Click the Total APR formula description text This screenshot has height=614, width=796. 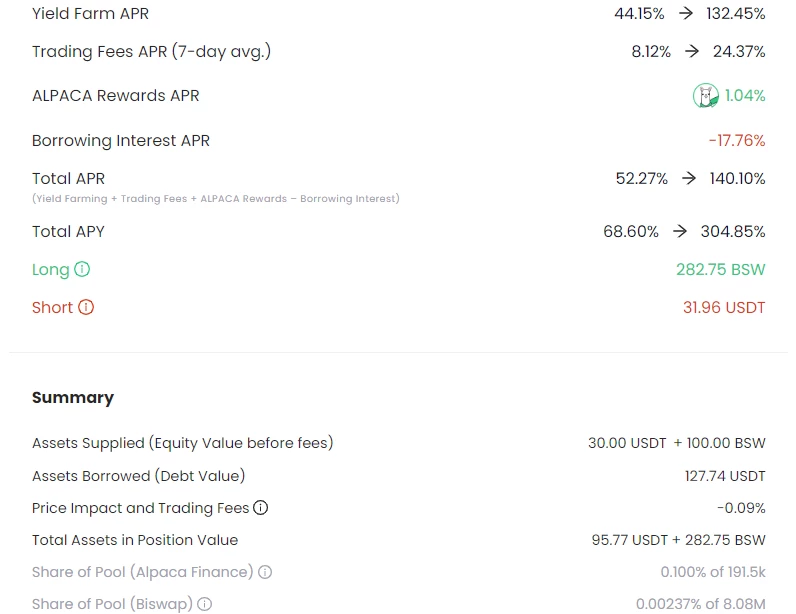click(x=216, y=199)
